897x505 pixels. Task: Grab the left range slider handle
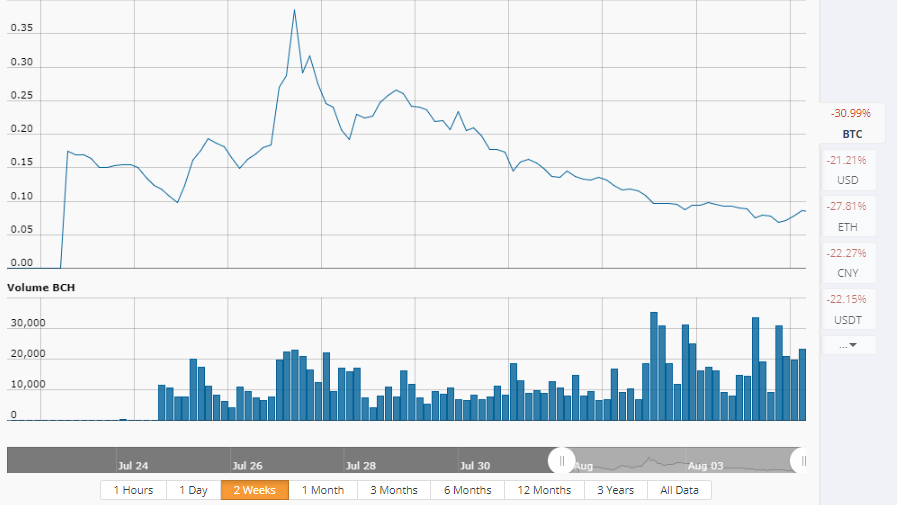pyautogui.click(x=561, y=460)
